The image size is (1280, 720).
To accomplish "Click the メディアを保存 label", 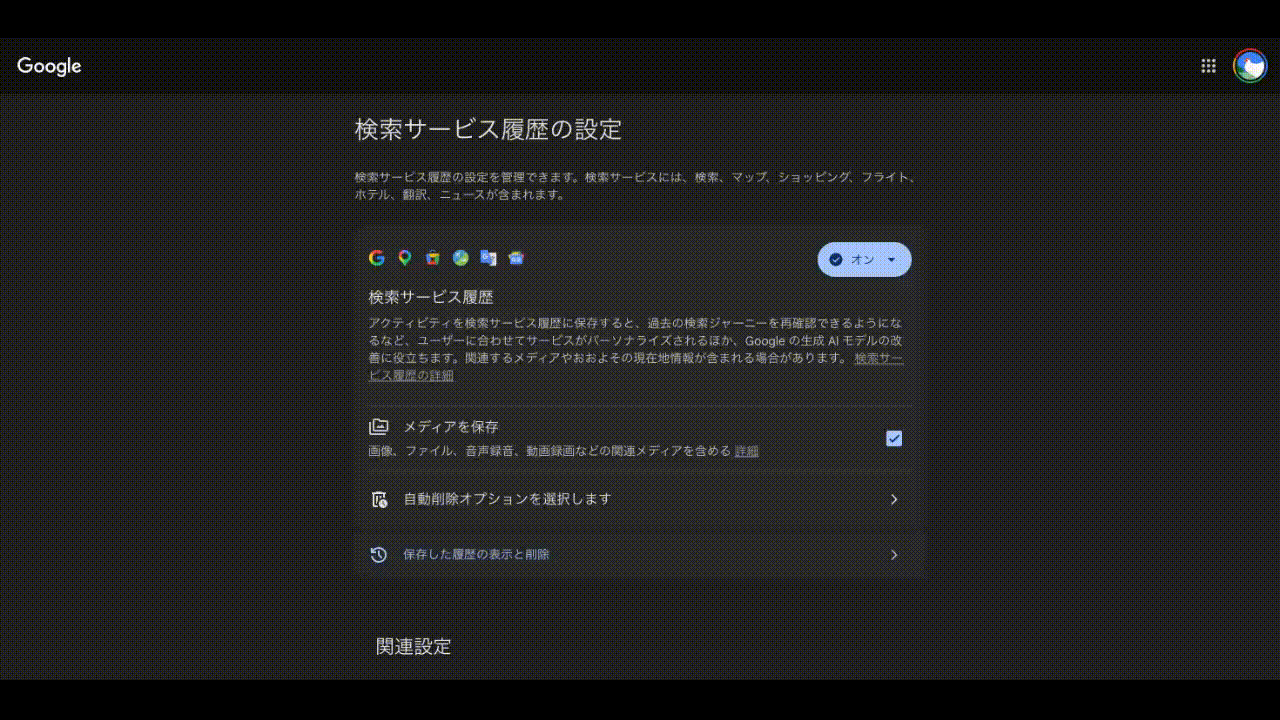I will coord(451,427).
